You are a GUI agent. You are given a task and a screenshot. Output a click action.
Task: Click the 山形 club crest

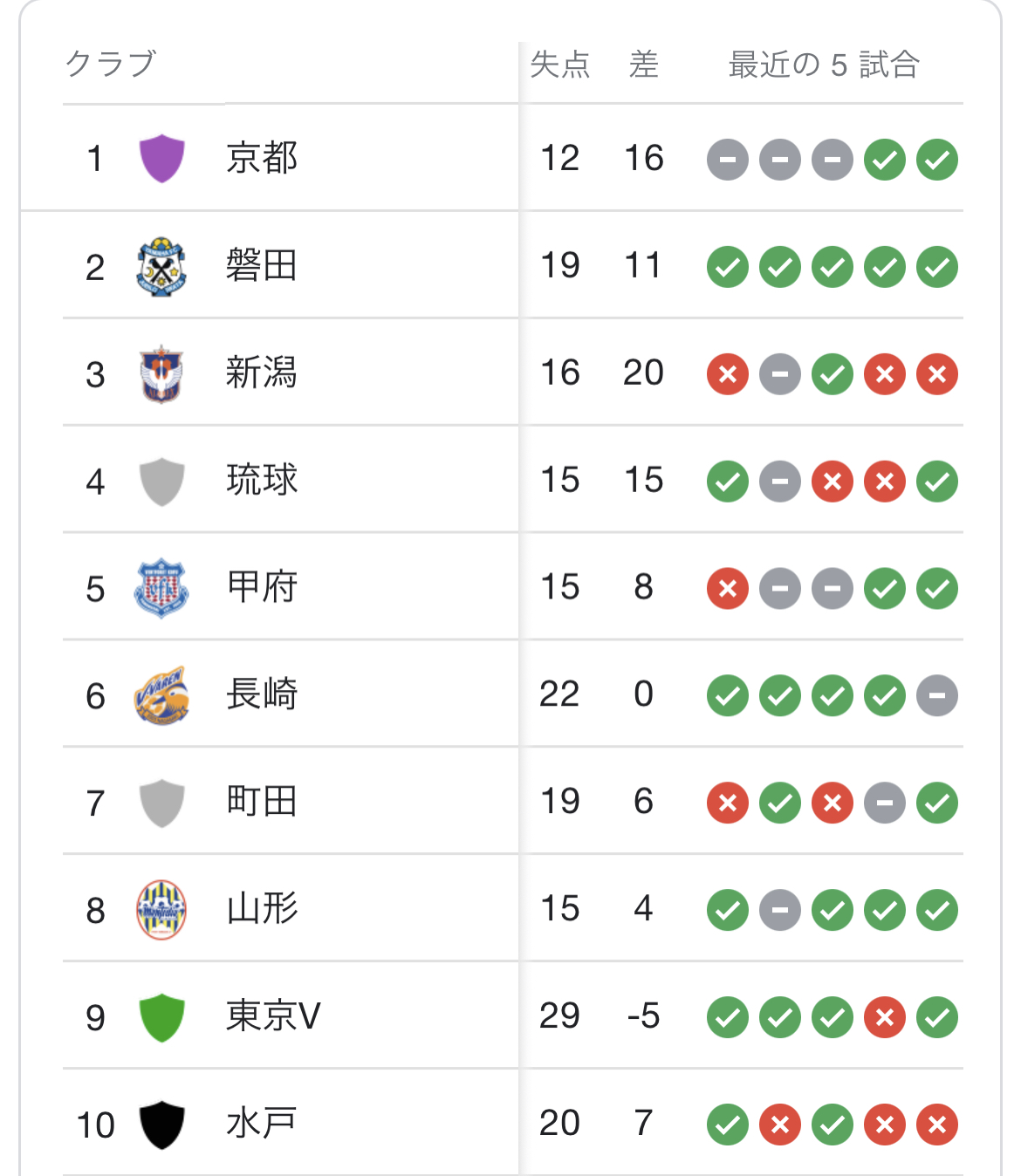coord(161,910)
